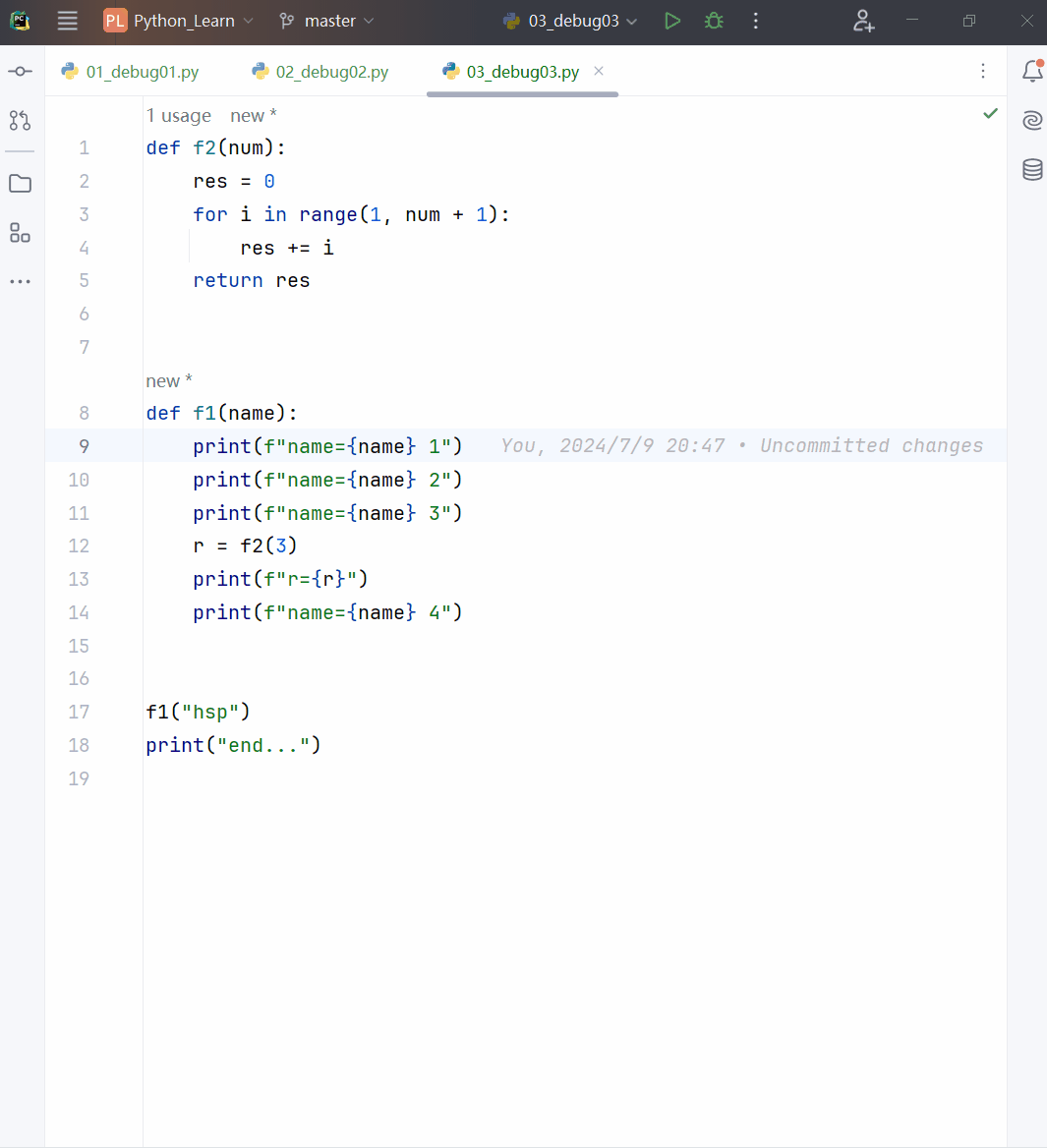Click the 'return res' statement
Screen dimensions: 1047x1148
point(252,280)
